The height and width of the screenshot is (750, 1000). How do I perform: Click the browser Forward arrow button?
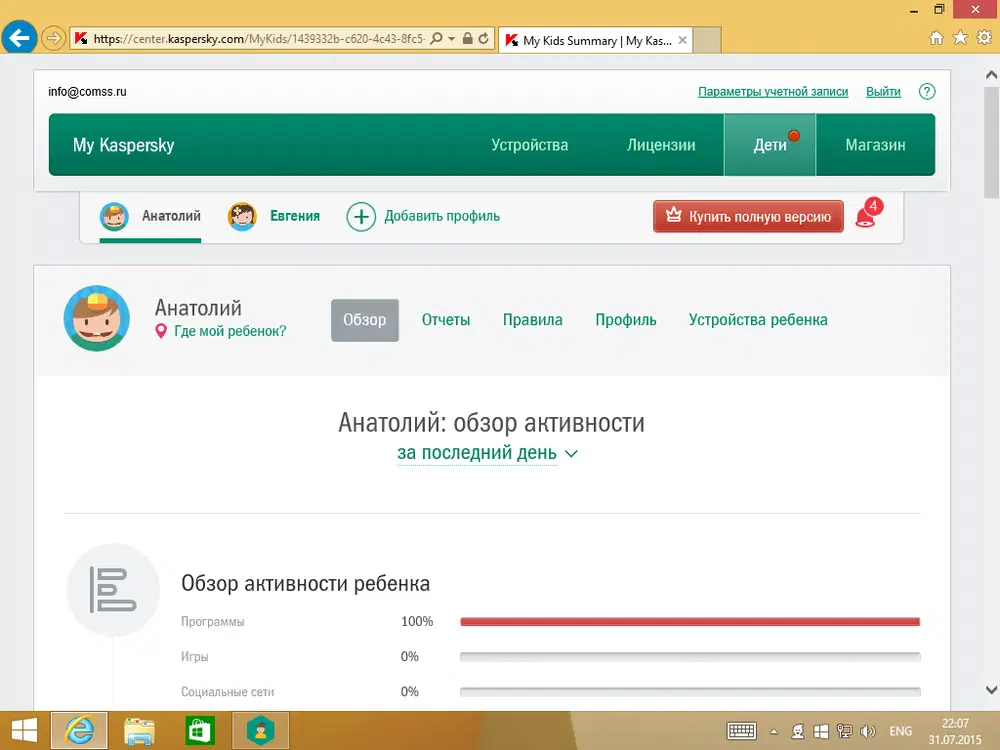[54, 38]
